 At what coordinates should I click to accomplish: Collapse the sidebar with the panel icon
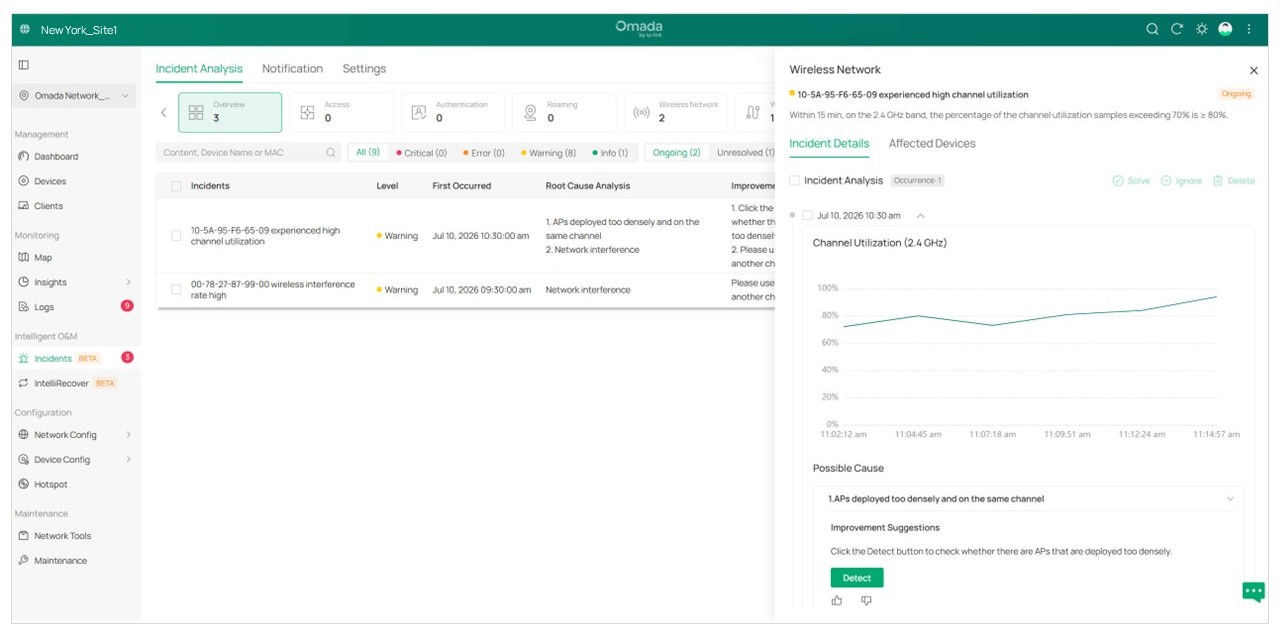click(x=24, y=65)
